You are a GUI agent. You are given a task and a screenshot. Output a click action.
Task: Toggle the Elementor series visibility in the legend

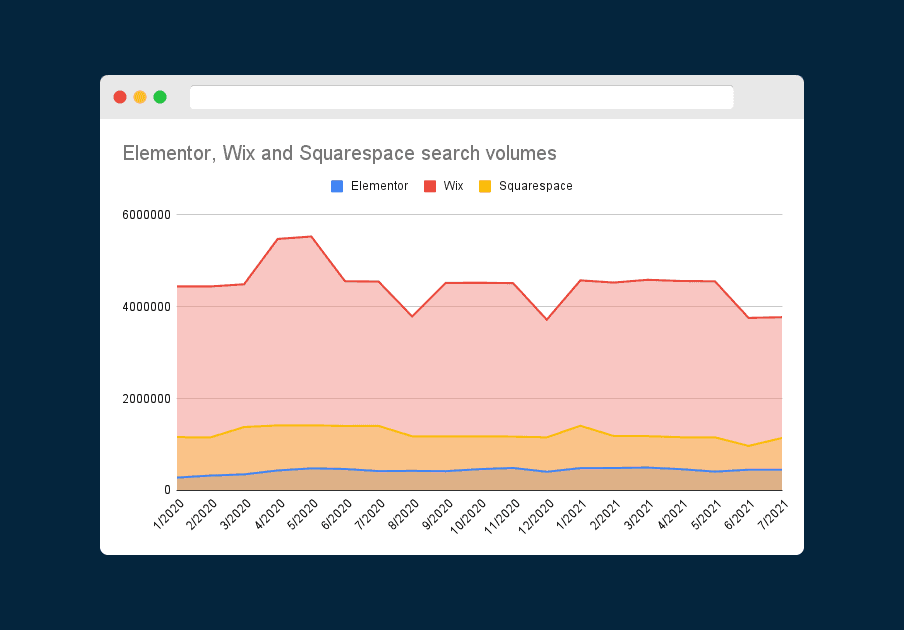point(369,186)
